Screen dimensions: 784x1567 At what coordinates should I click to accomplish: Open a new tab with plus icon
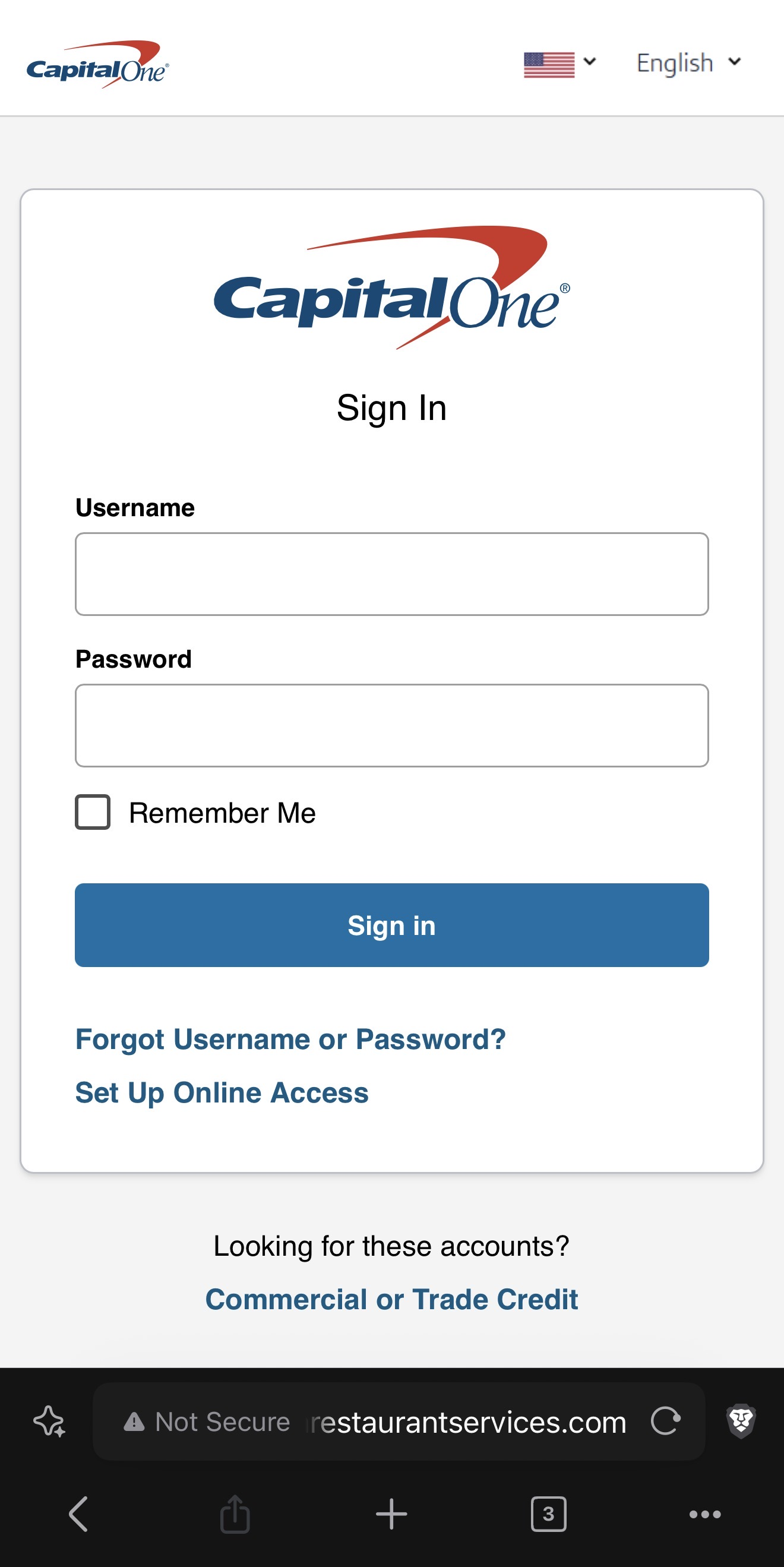tap(391, 1514)
